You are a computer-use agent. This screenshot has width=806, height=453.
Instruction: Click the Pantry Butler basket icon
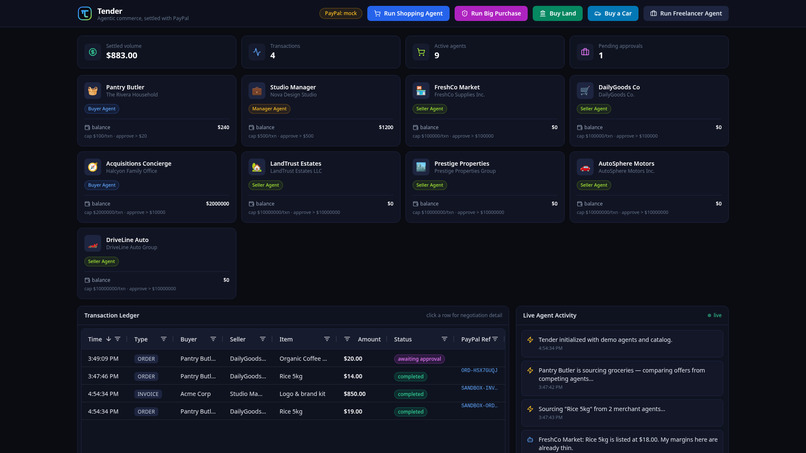point(93,90)
